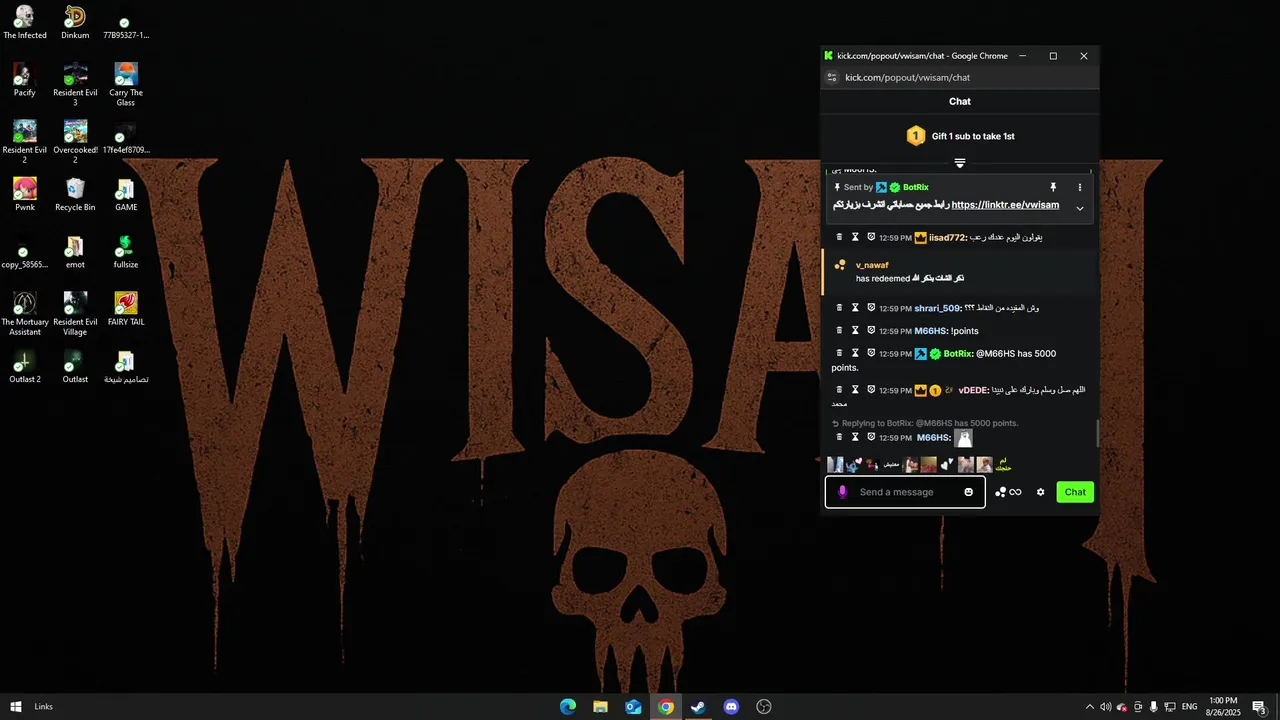Screen dimensions: 1280x720
Task: Open the channel points infinity icon
Action: [1015, 492]
